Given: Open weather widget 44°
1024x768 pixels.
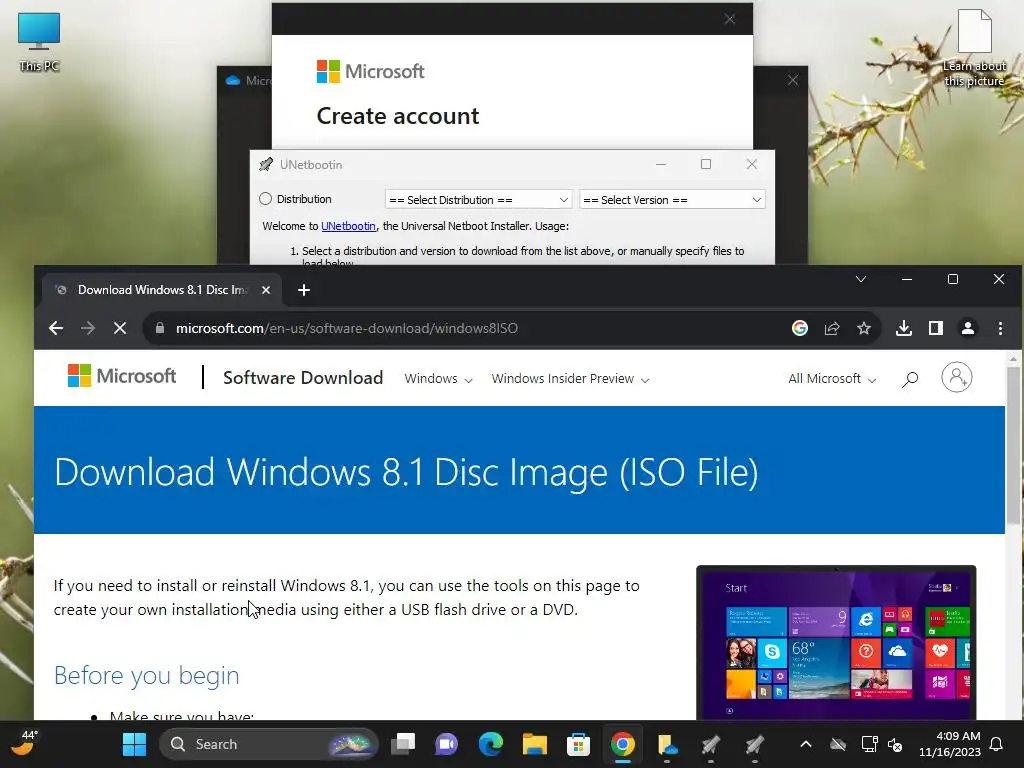Looking at the screenshot, I should coord(24,743).
